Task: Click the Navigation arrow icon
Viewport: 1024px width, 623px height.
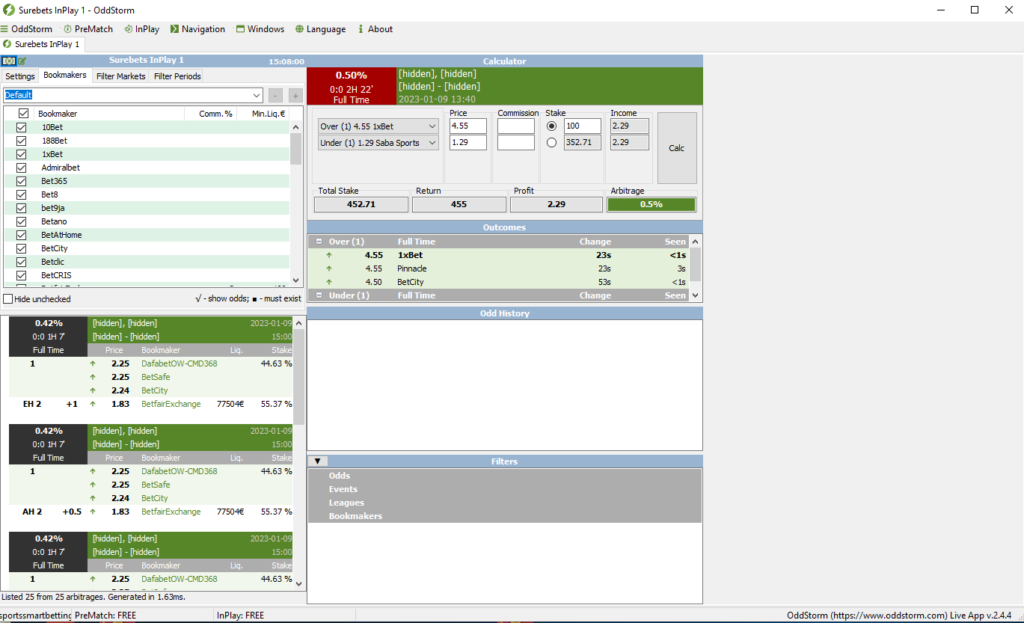Action: (174, 29)
